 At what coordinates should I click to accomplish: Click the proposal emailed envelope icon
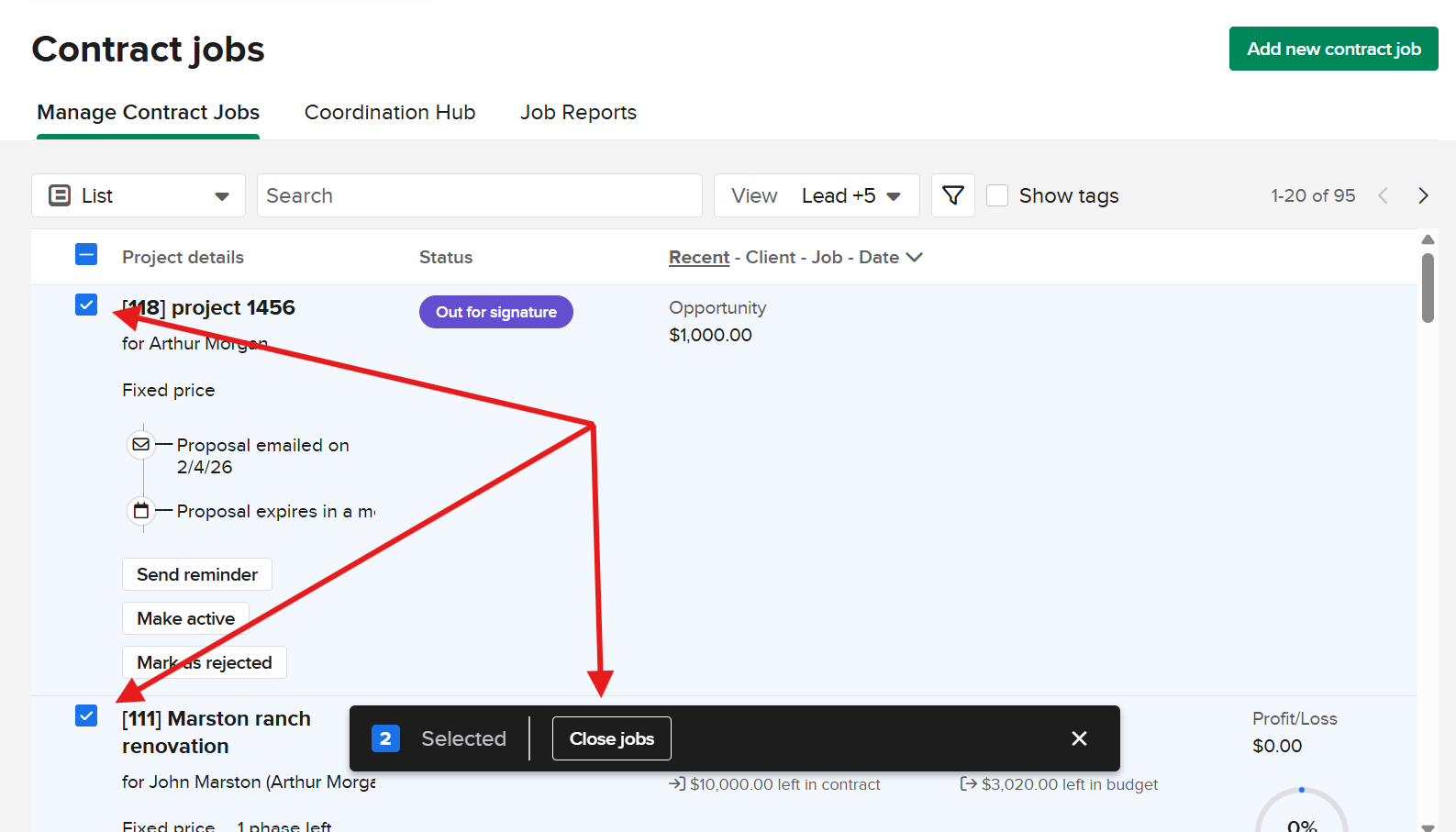[140, 445]
